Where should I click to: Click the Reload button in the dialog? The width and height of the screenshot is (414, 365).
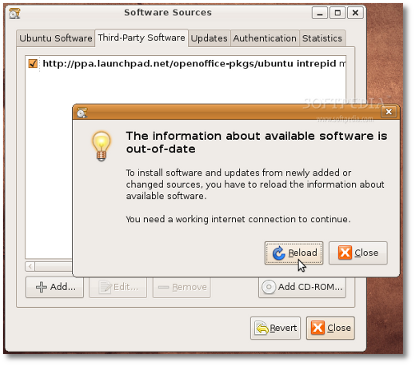click(x=294, y=253)
